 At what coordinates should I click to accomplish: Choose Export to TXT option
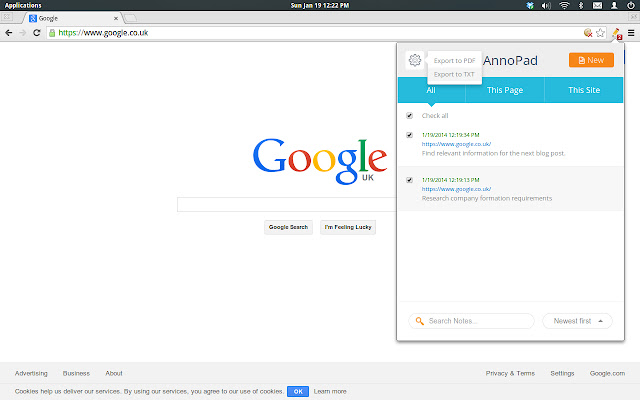[x=454, y=74]
